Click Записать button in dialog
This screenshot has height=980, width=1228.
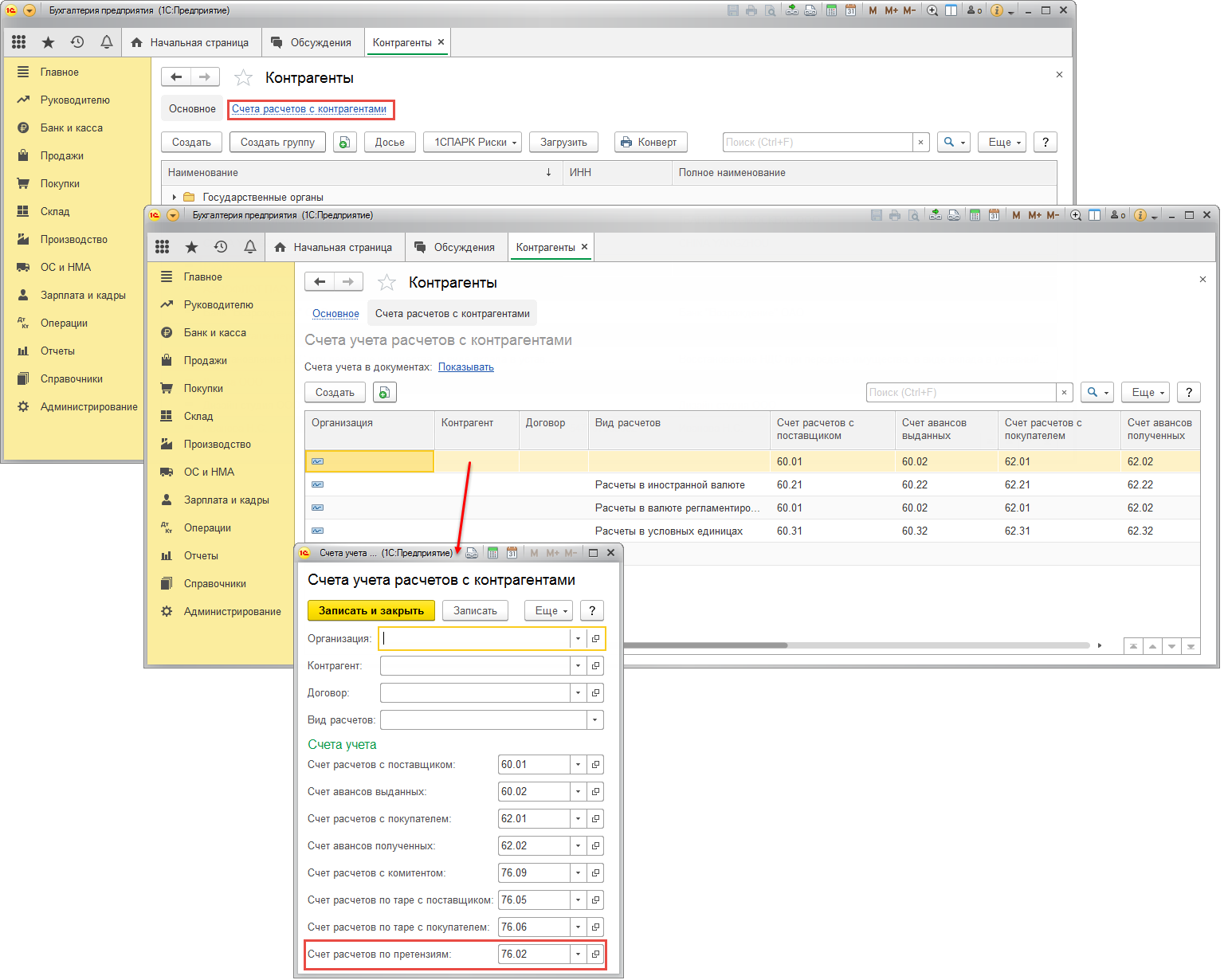point(475,610)
